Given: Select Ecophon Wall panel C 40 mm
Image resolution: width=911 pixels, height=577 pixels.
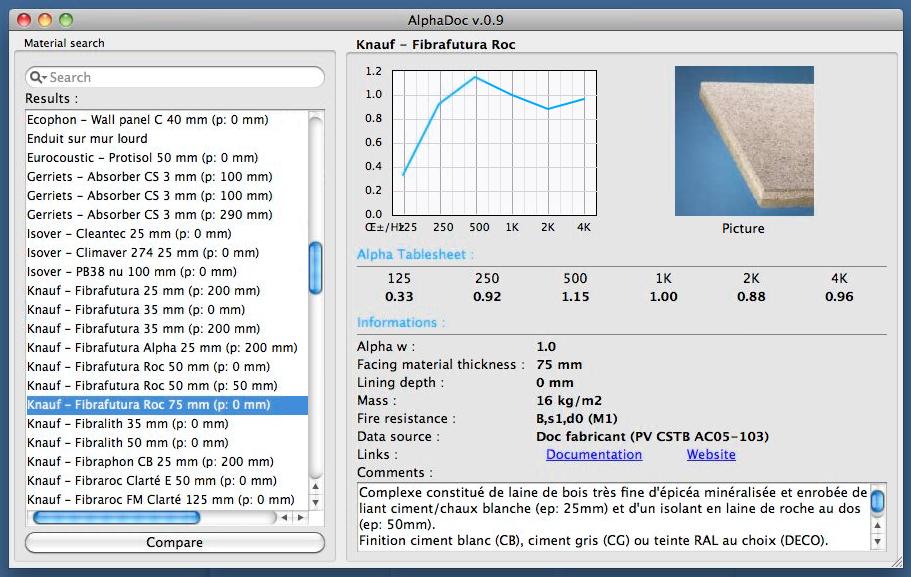Looking at the screenshot, I should tap(147, 119).
